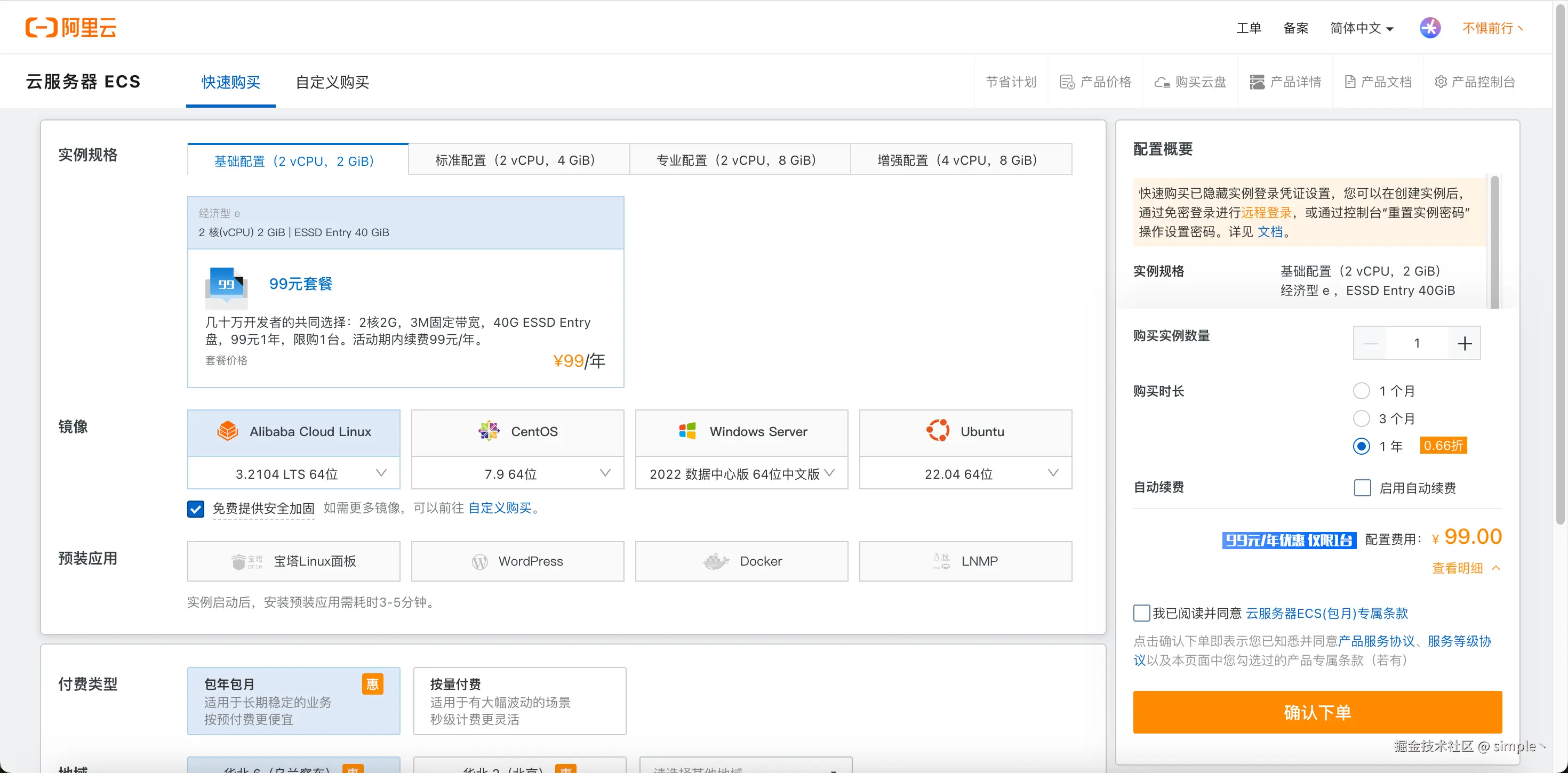The width and height of the screenshot is (1568, 773).
Task: Click the 产品价格 price list icon
Action: point(1067,82)
